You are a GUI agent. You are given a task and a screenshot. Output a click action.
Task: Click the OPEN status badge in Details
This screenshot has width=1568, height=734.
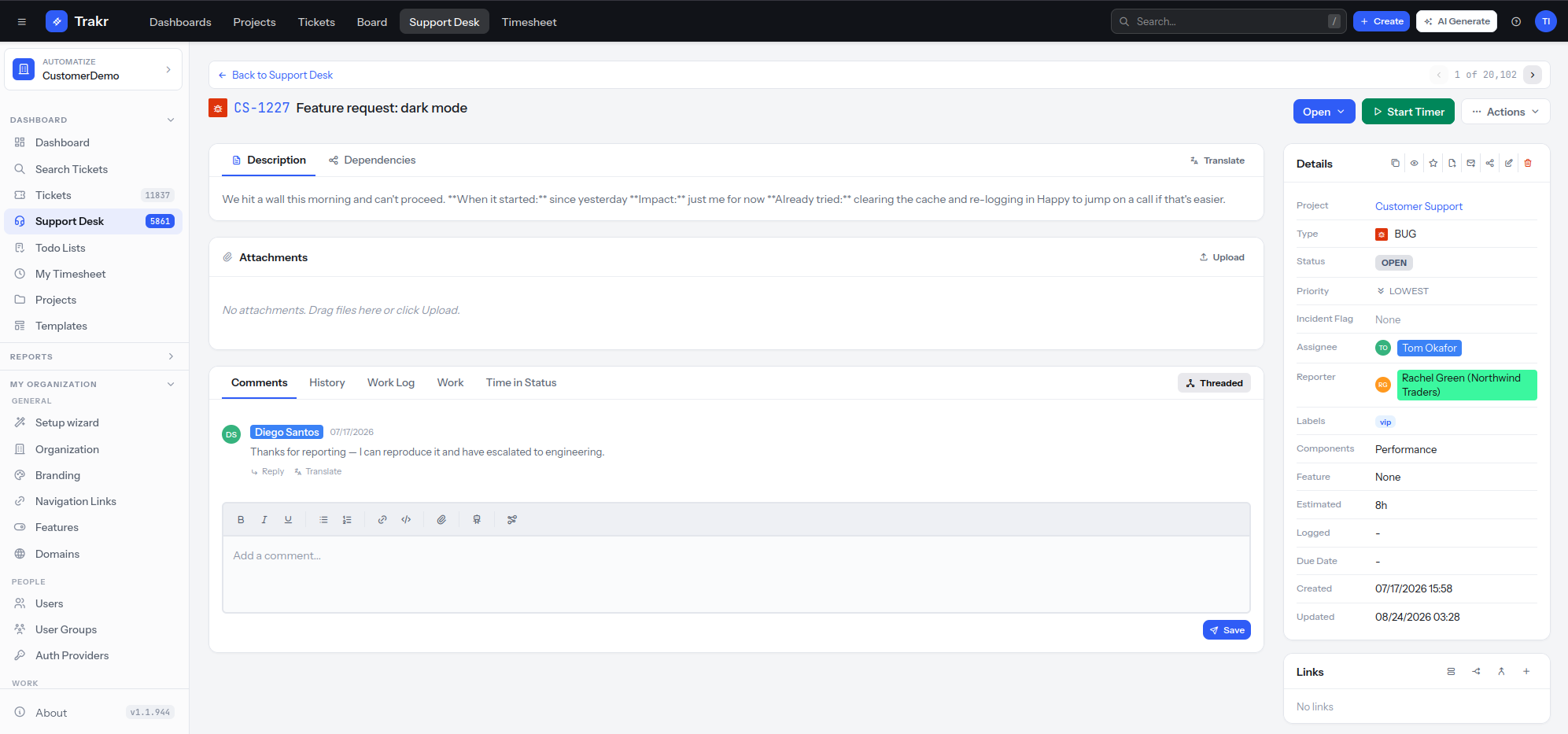point(1394,263)
